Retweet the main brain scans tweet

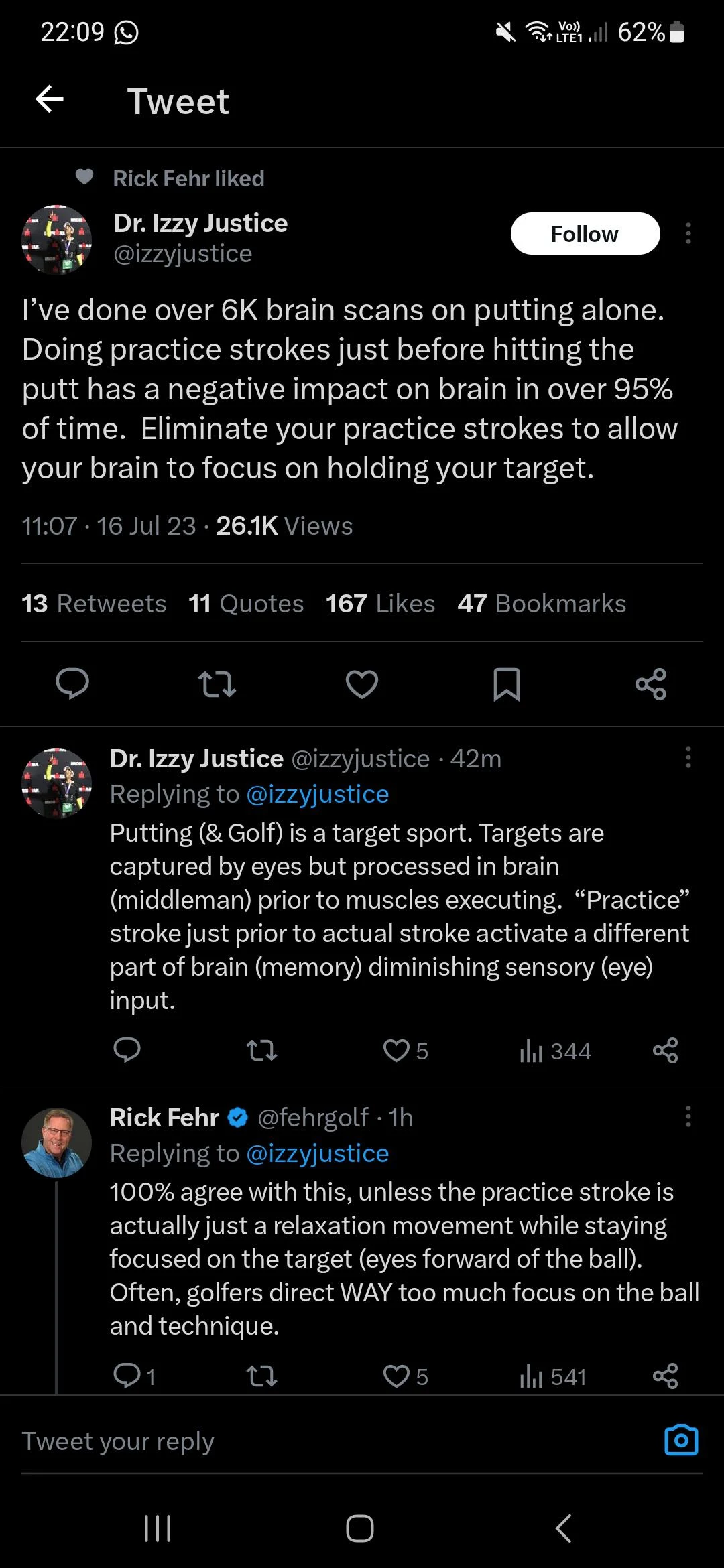217,683
